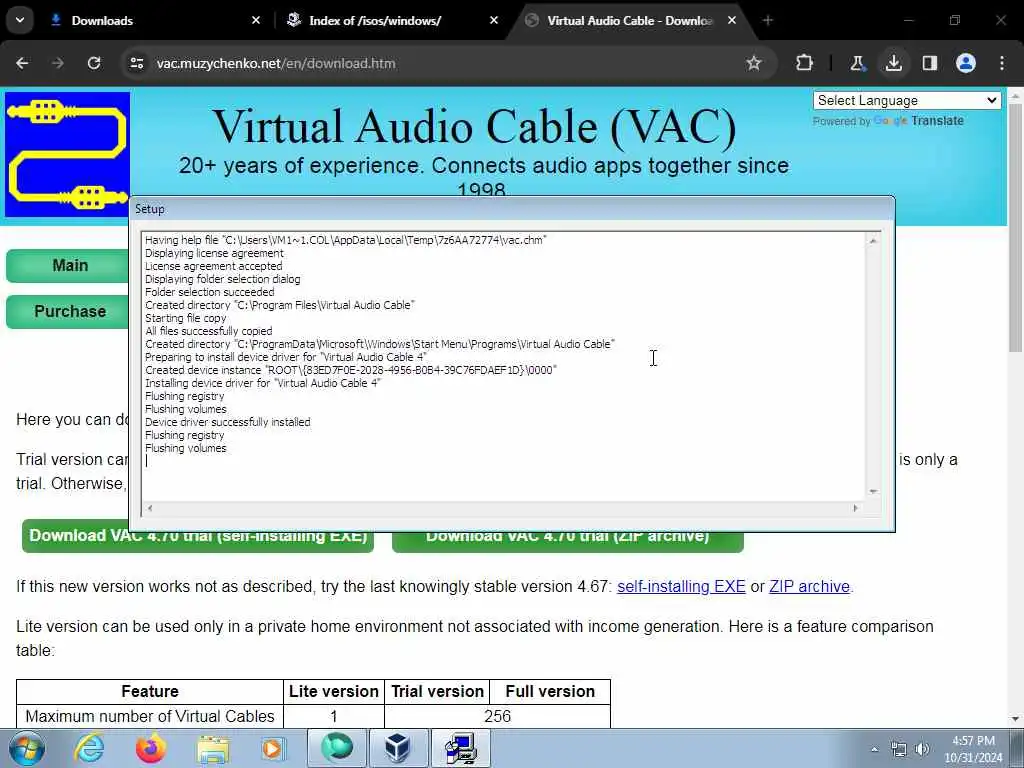
Task: Click the address bar URL
Action: click(x=276, y=63)
